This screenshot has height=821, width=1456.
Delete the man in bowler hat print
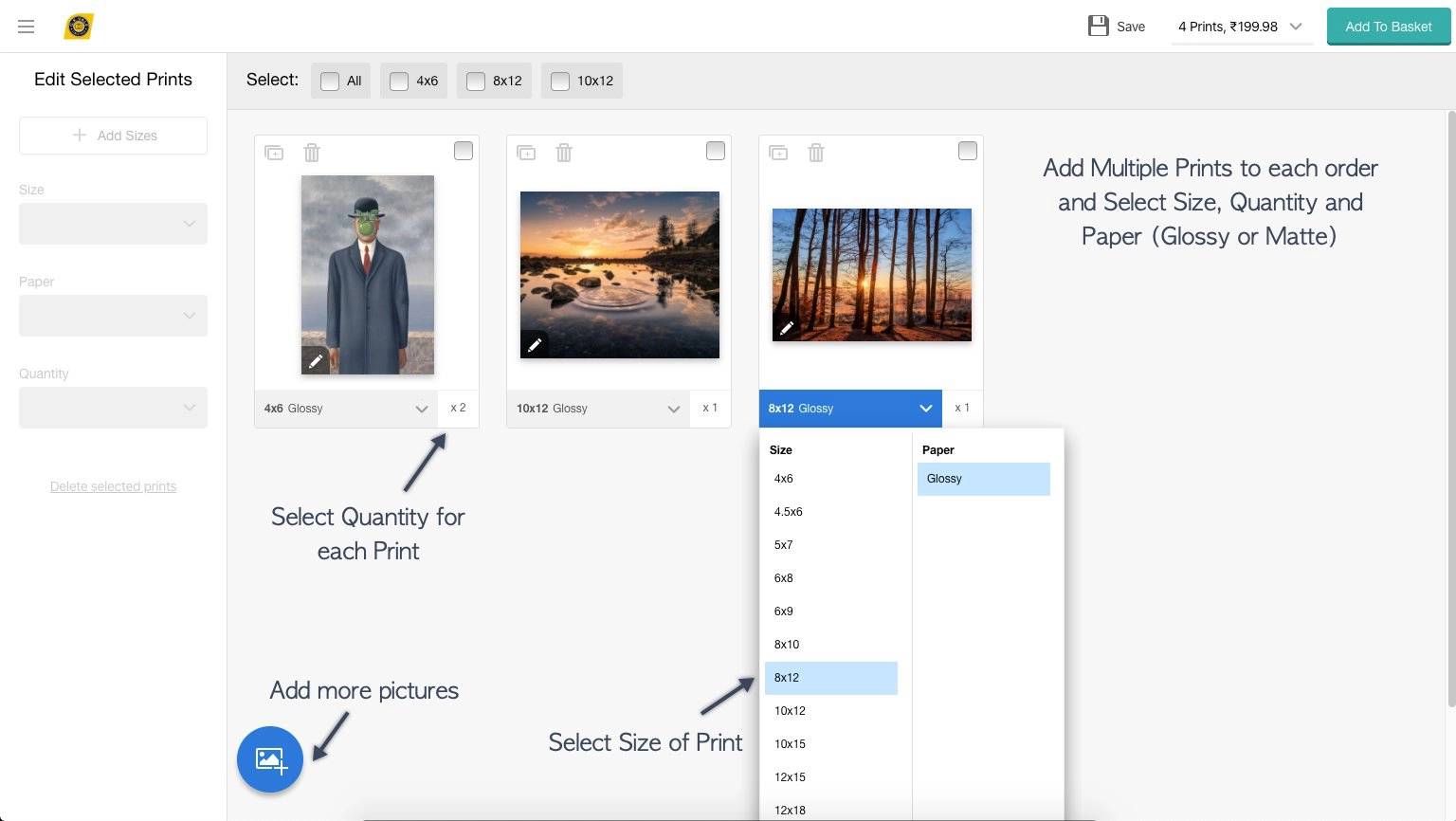pyautogui.click(x=312, y=153)
